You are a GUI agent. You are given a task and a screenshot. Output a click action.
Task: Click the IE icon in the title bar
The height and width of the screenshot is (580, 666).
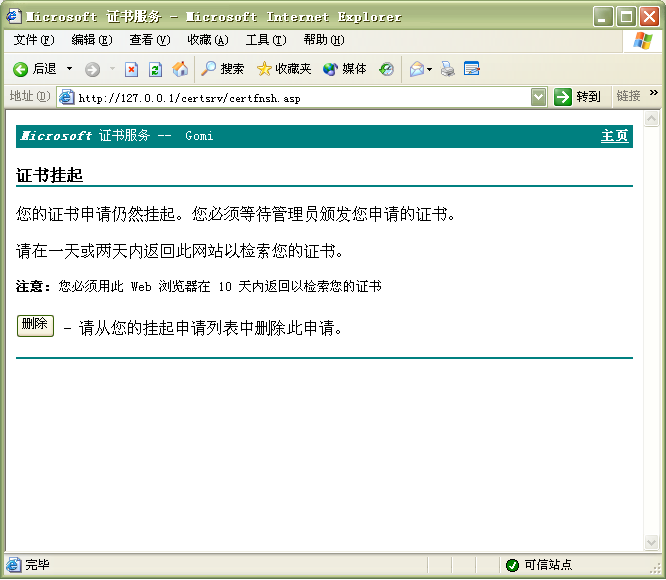tap(14, 16)
